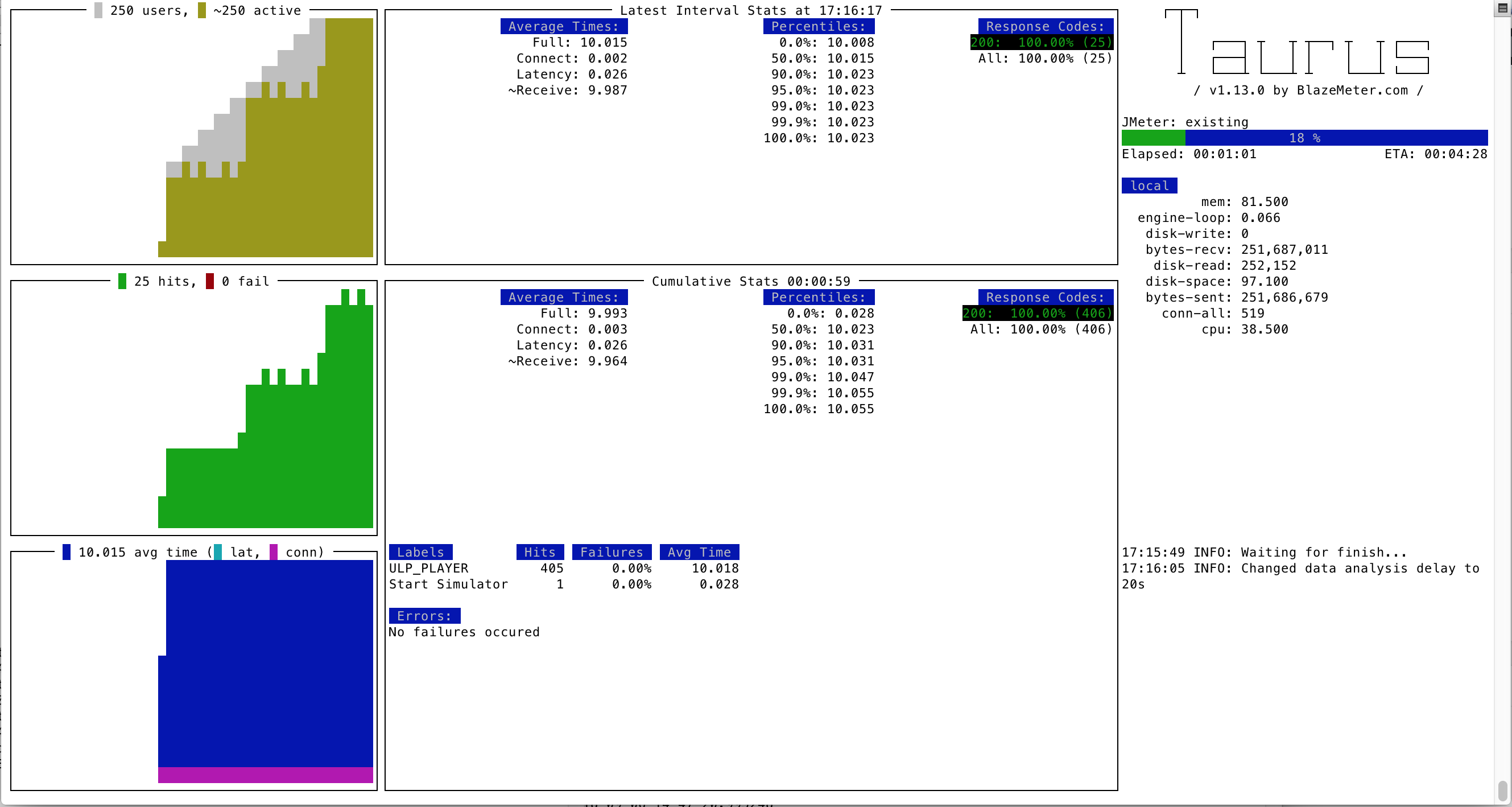
Task: Click the mem: 81.500 metric
Action: 1244,201
